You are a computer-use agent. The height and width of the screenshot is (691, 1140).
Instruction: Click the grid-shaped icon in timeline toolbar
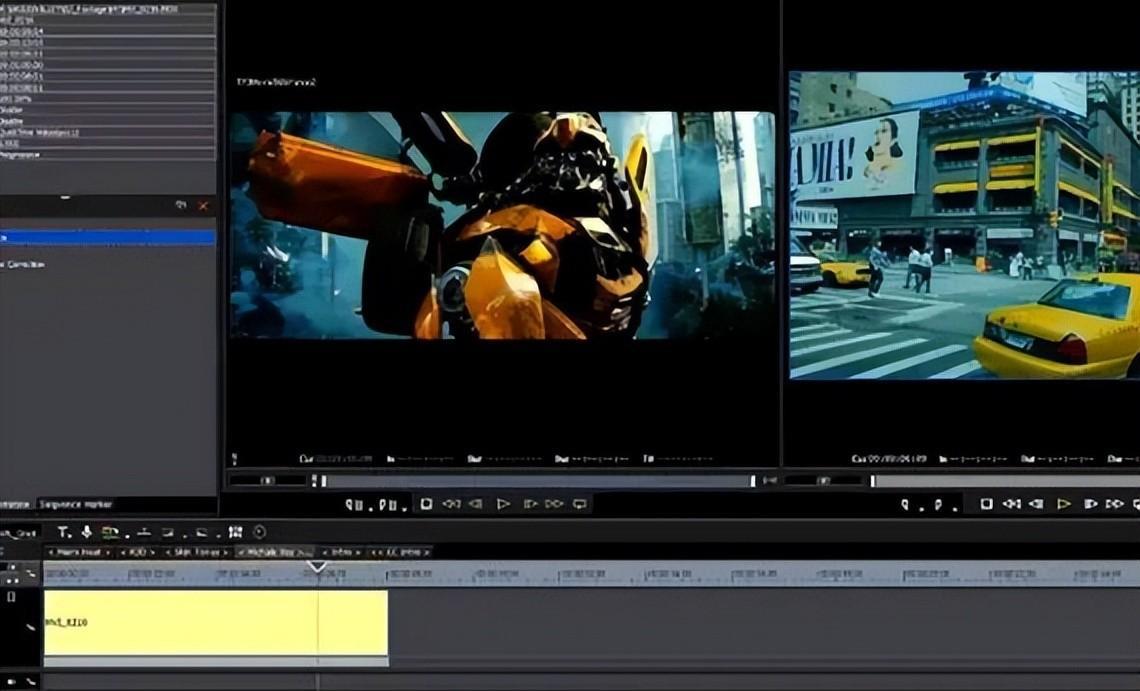235,532
